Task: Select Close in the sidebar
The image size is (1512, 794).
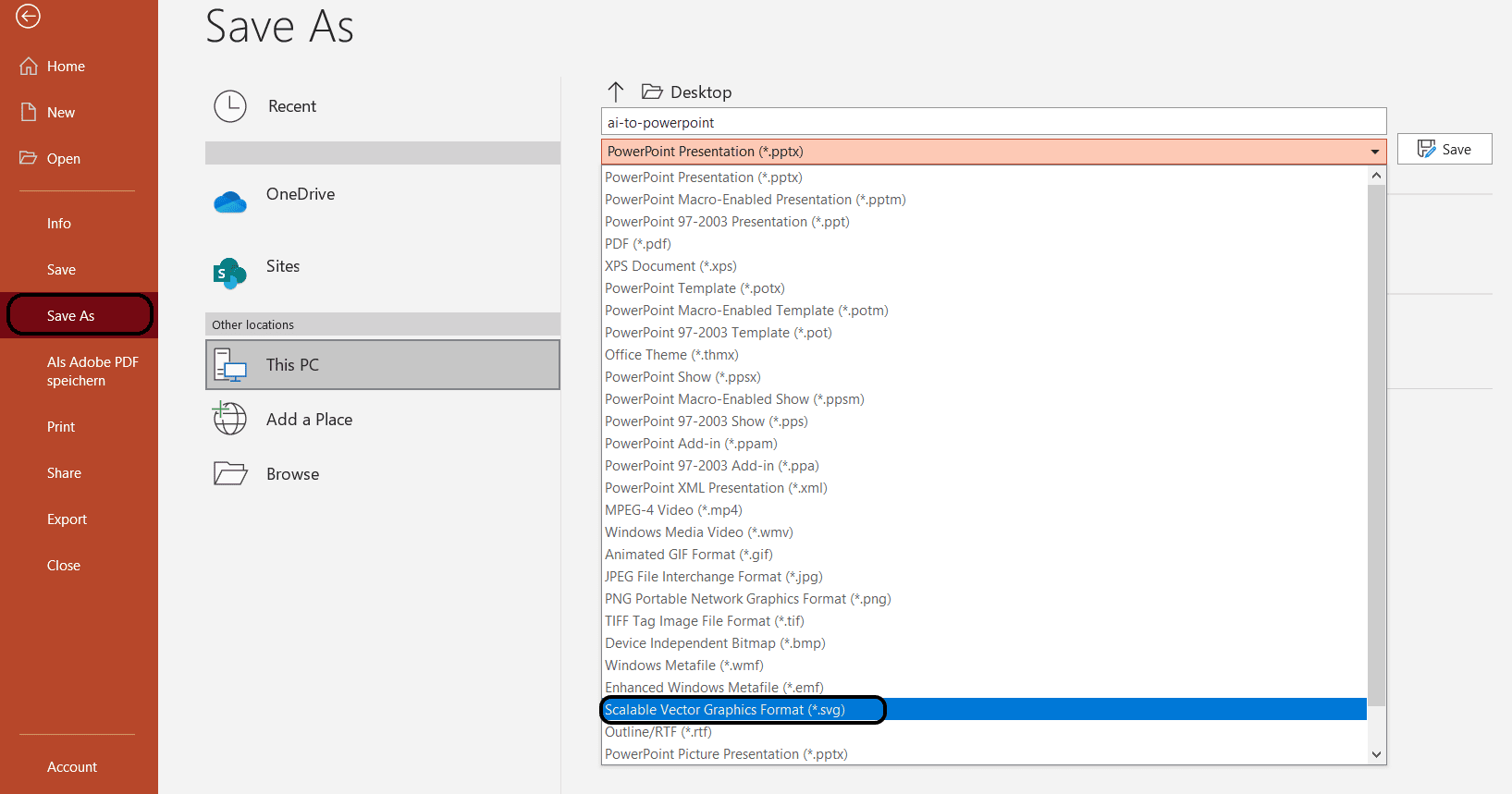Action: (64, 566)
